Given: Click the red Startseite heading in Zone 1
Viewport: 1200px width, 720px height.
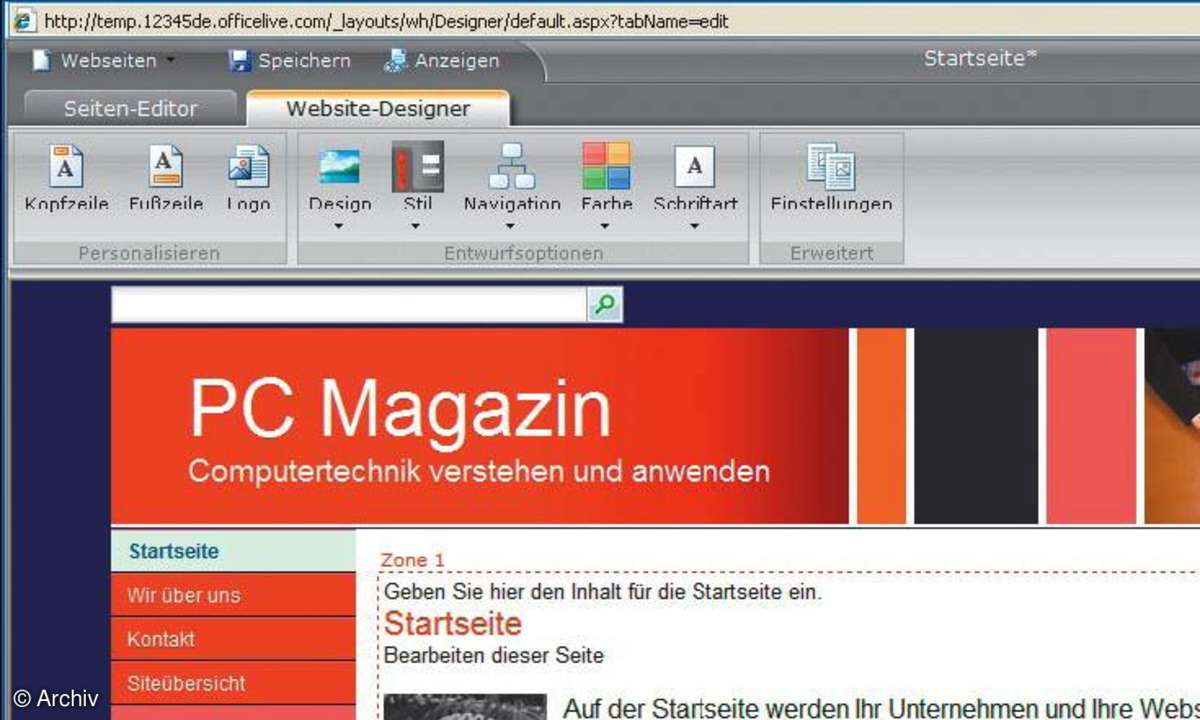Looking at the screenshot, I should tap(453, 624).
